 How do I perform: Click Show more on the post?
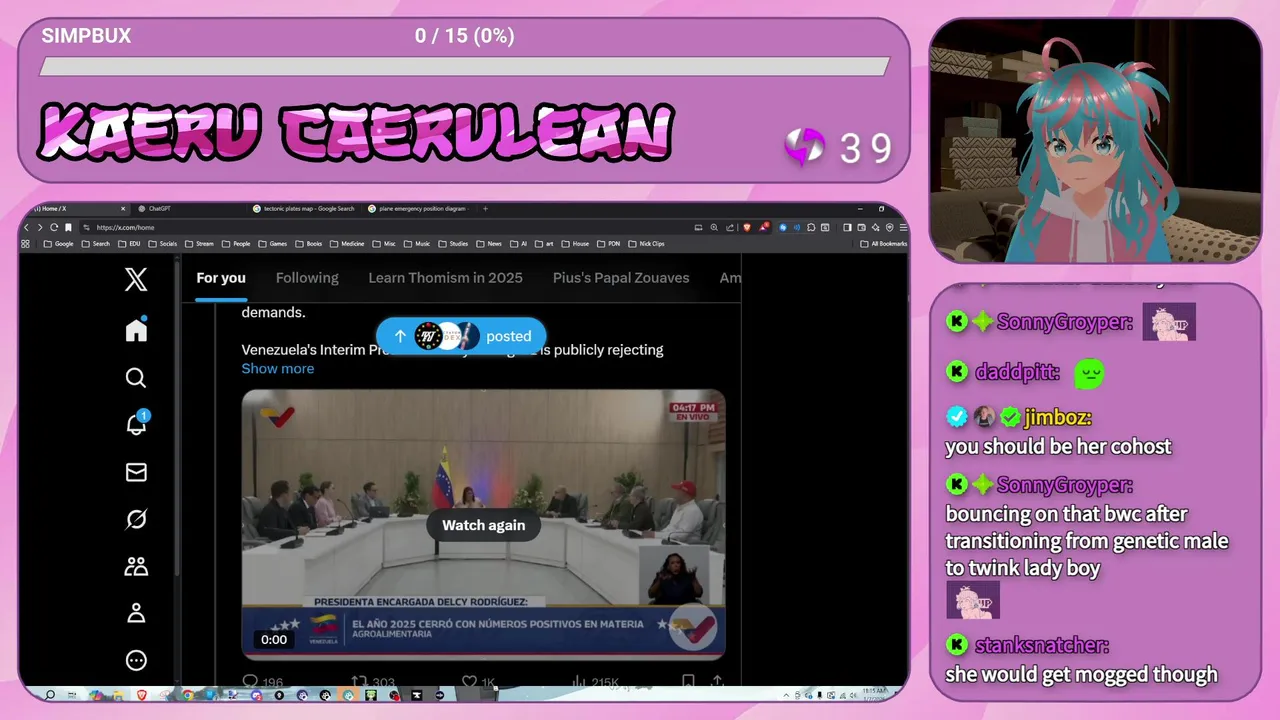click(278, 368)
